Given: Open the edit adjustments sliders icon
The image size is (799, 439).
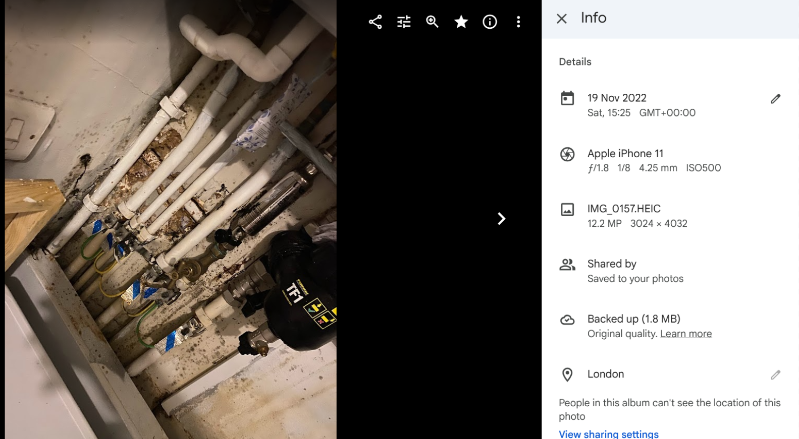Looking at the screenshot, I should pyautogui.click(x=404, y=22).
